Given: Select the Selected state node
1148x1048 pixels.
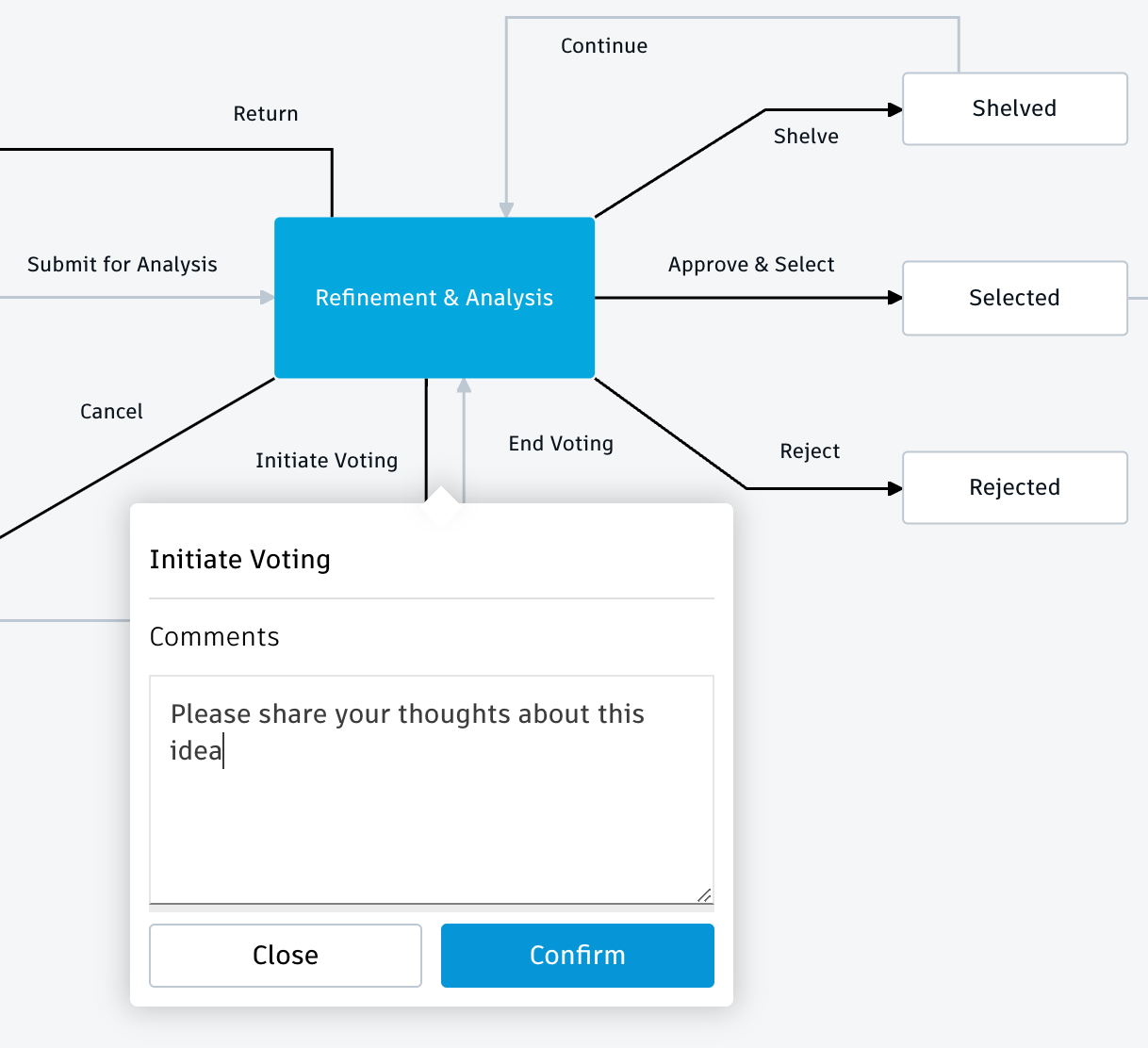Looking at the screenshot, I should coord(1014,298).
